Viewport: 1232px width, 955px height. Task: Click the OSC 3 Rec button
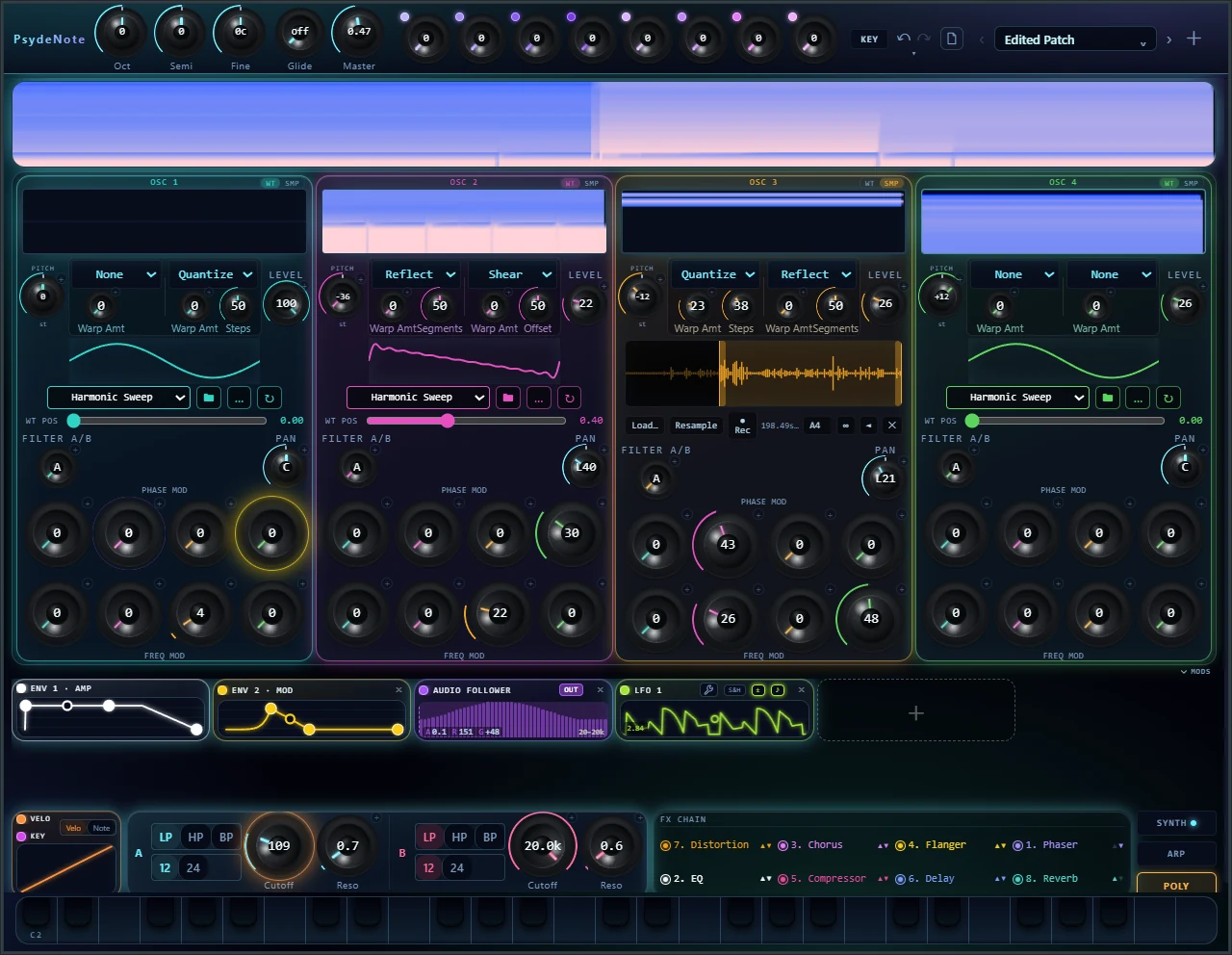(x=742, y=426)
